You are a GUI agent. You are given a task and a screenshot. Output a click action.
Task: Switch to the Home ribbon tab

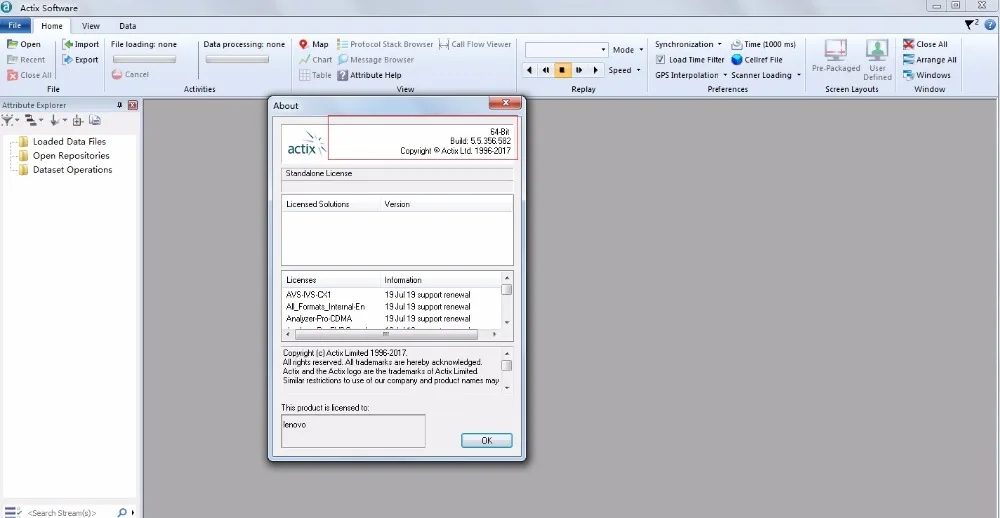(52, 26)
